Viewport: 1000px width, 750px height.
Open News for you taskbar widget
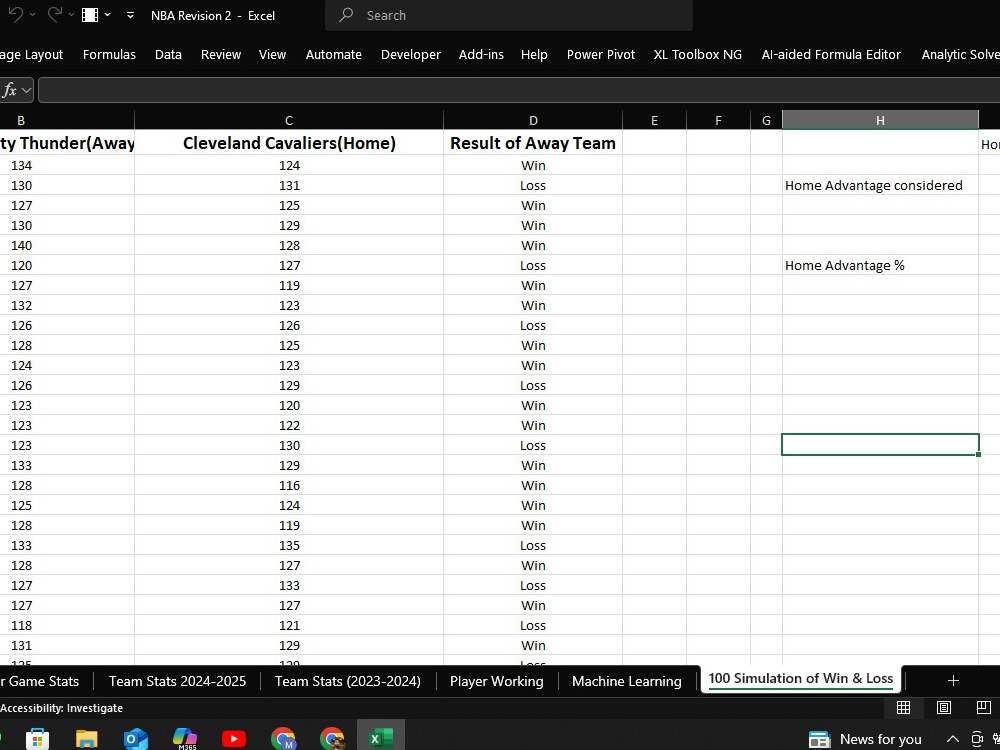click(865, 739)
